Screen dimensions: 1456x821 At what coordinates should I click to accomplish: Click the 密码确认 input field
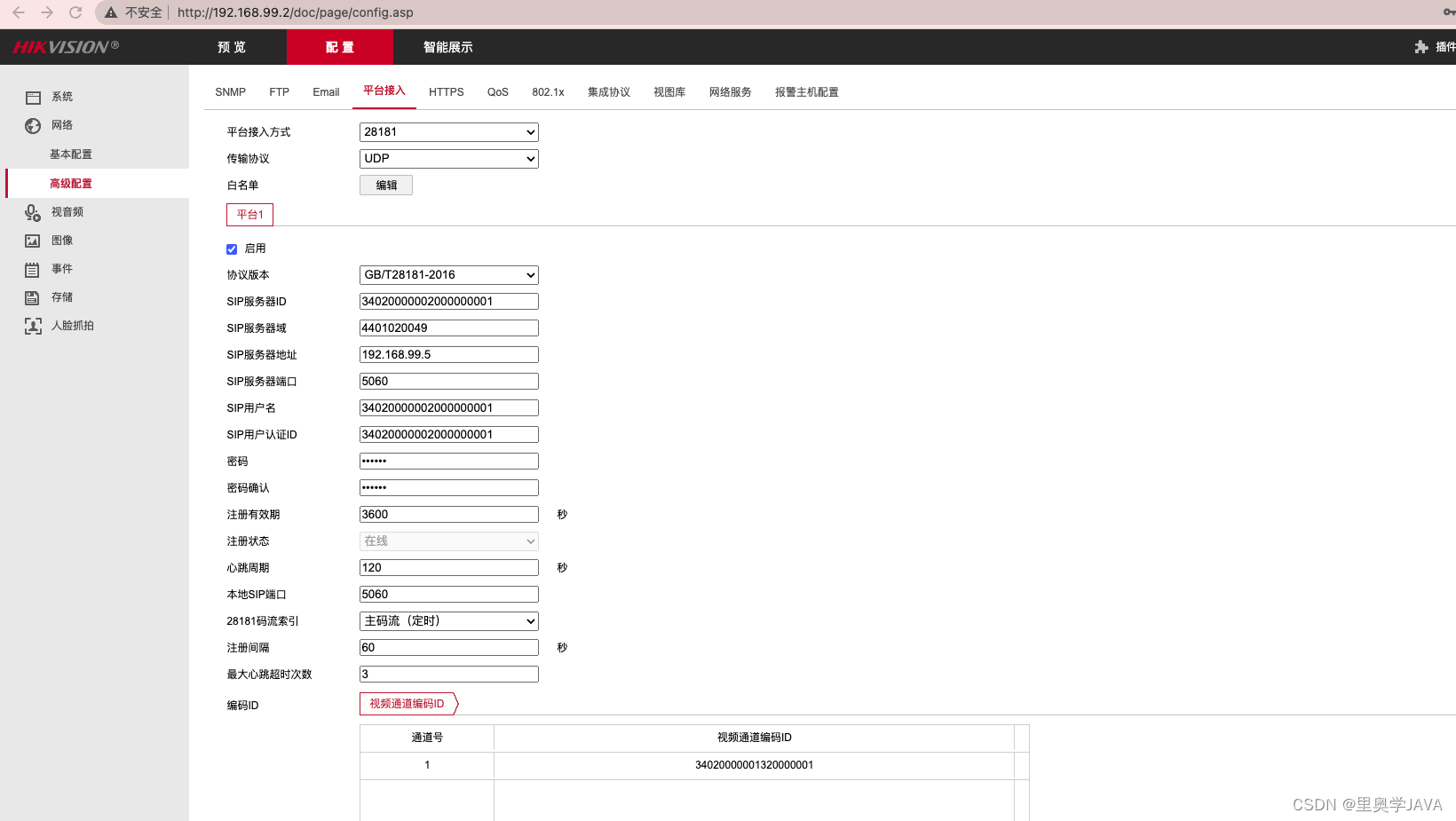[x=449, y=488]
